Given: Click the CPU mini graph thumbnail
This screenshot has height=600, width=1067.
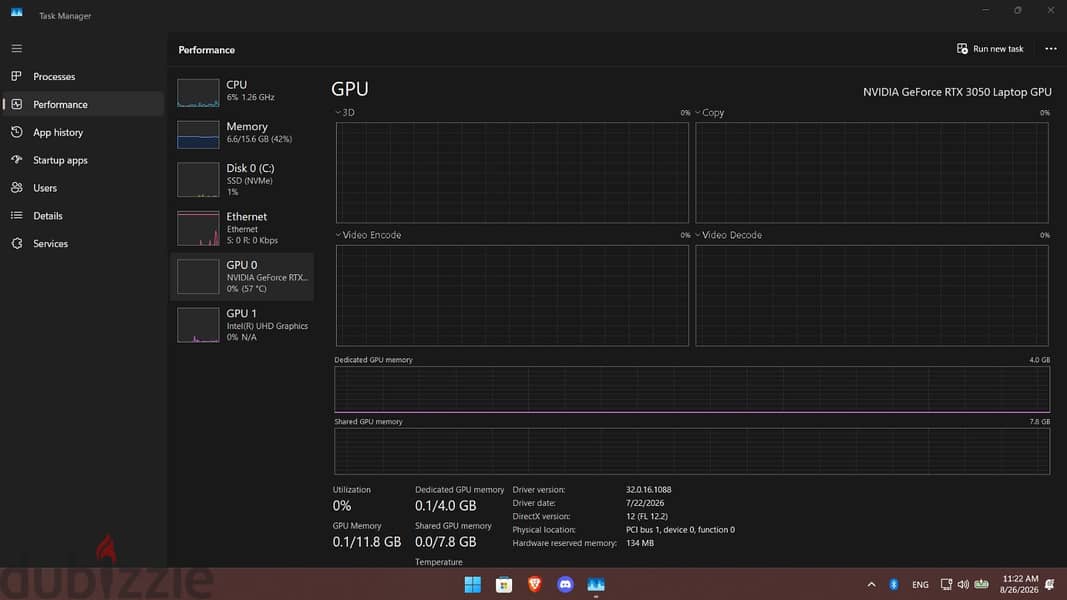Looking at the screenshot, I should click(198, 93).
